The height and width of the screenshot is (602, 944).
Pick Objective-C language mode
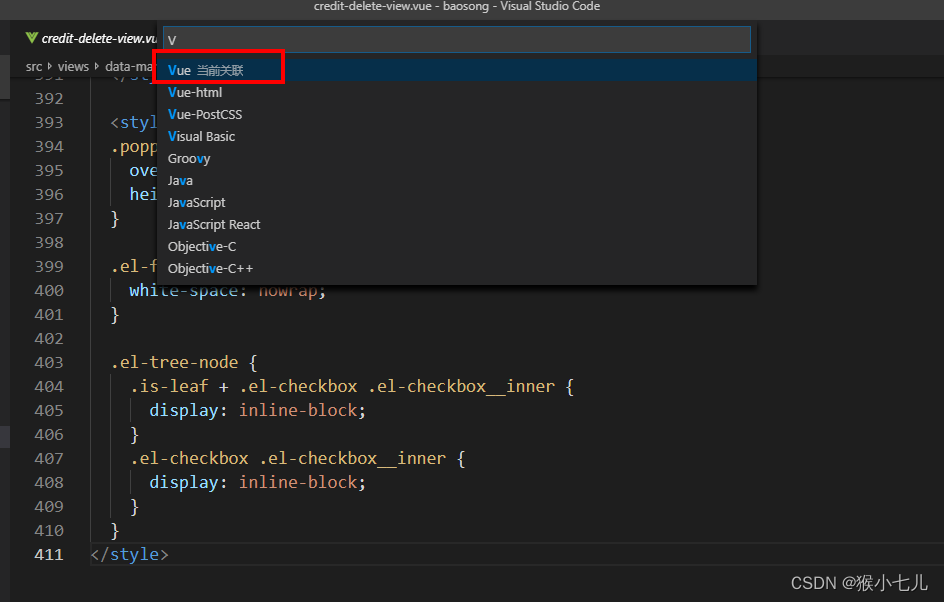(x=456, y=246)
